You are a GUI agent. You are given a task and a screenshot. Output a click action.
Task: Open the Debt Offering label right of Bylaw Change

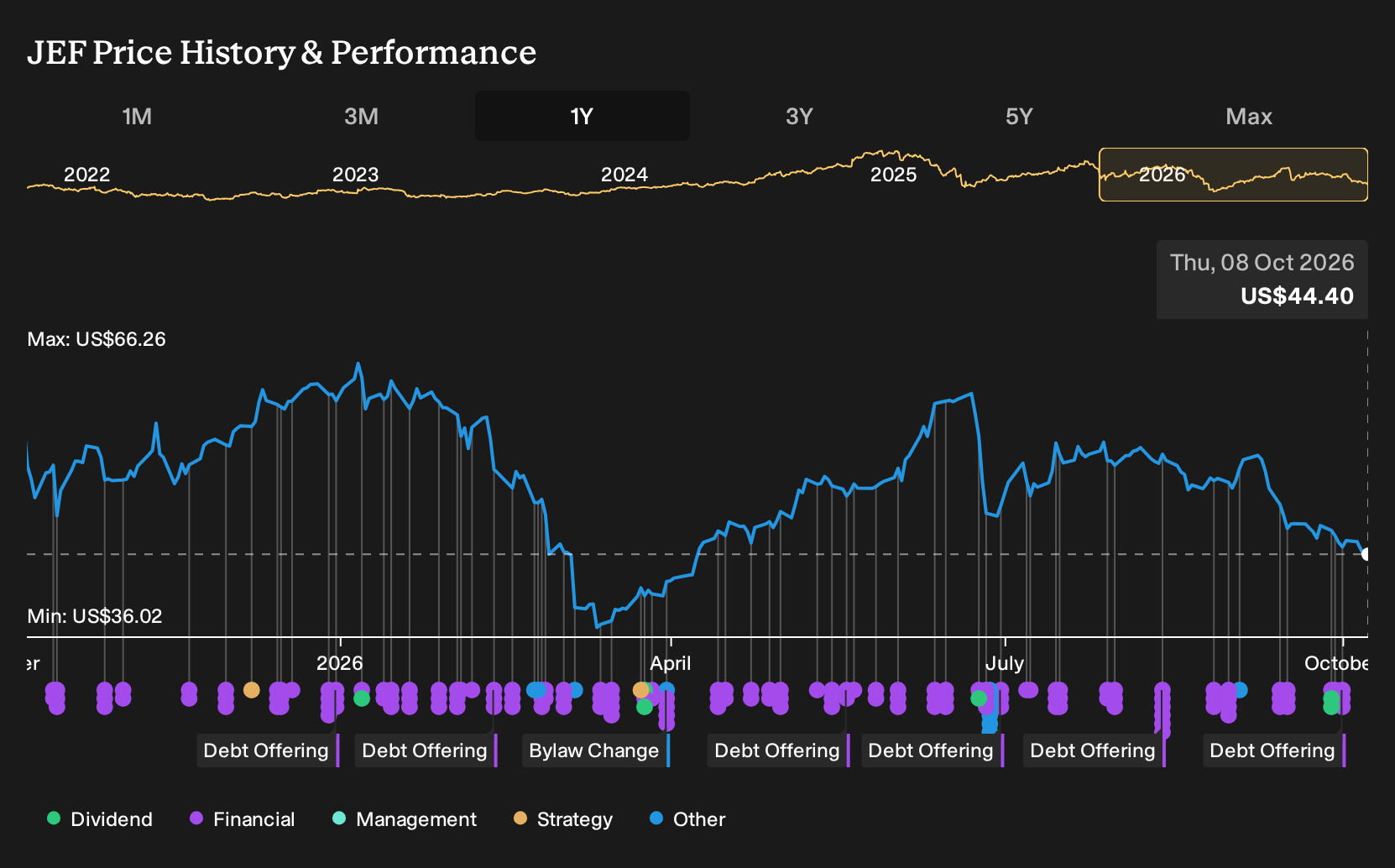point(779,750)
